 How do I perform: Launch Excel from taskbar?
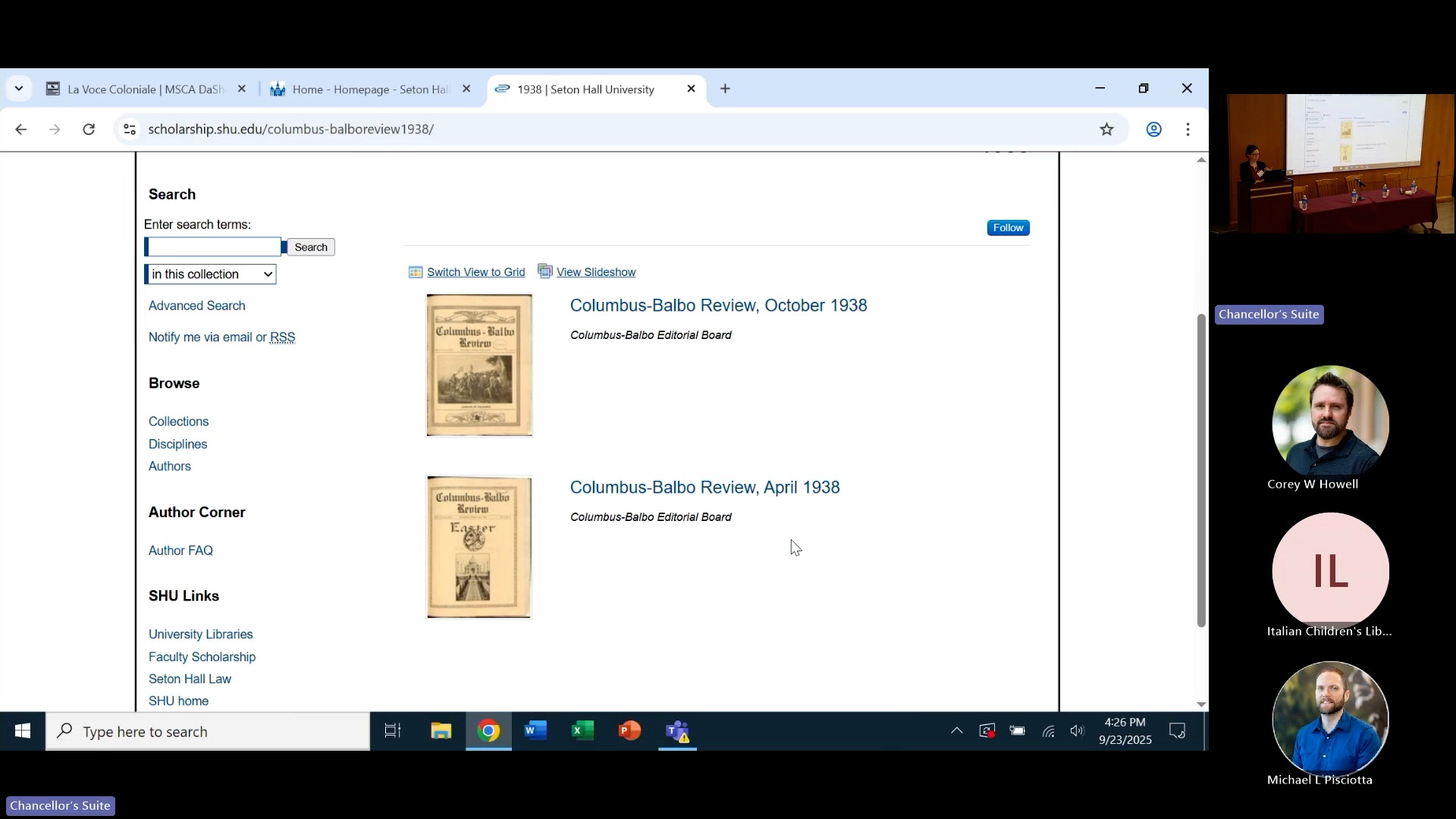[582, 731]
